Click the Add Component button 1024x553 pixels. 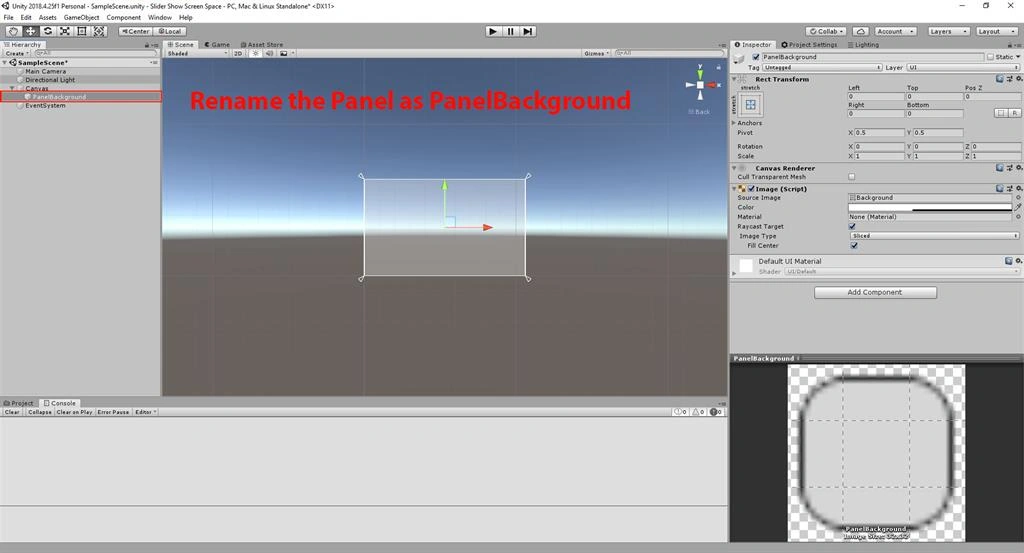(875, 292)
